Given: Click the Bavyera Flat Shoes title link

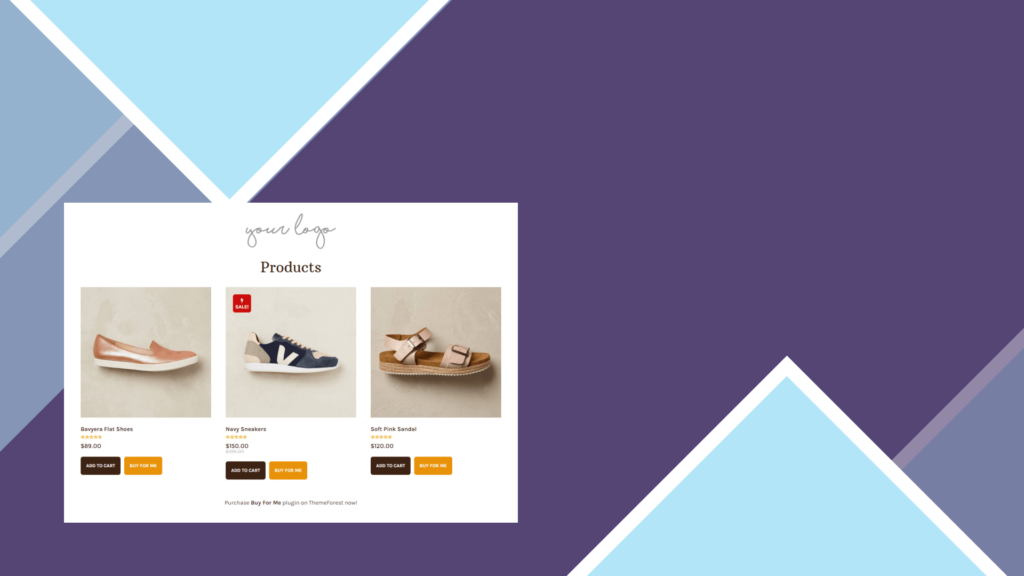Looking at the screenshot, I should tap(106, 429).
